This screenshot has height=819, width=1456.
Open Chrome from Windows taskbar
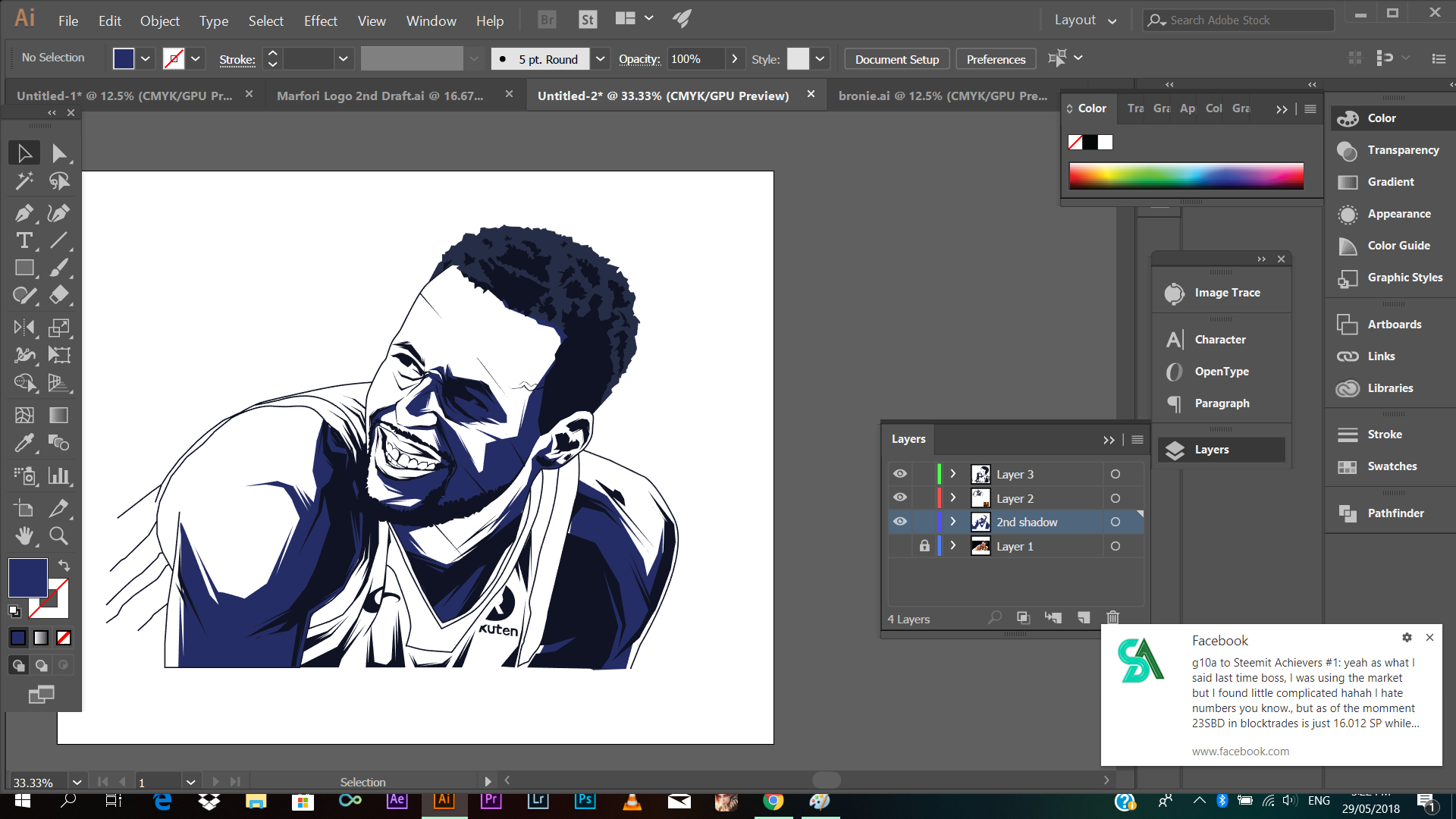[773, 801]
